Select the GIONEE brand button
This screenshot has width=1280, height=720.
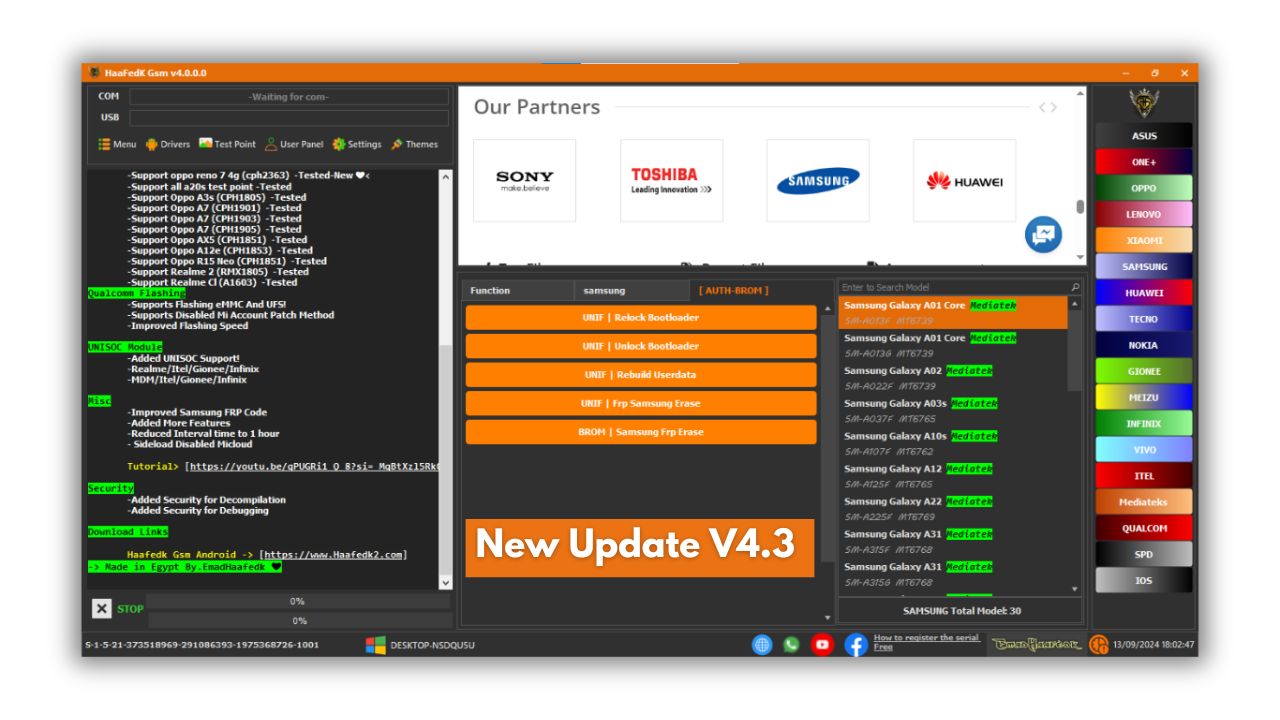click(1144, 371)
